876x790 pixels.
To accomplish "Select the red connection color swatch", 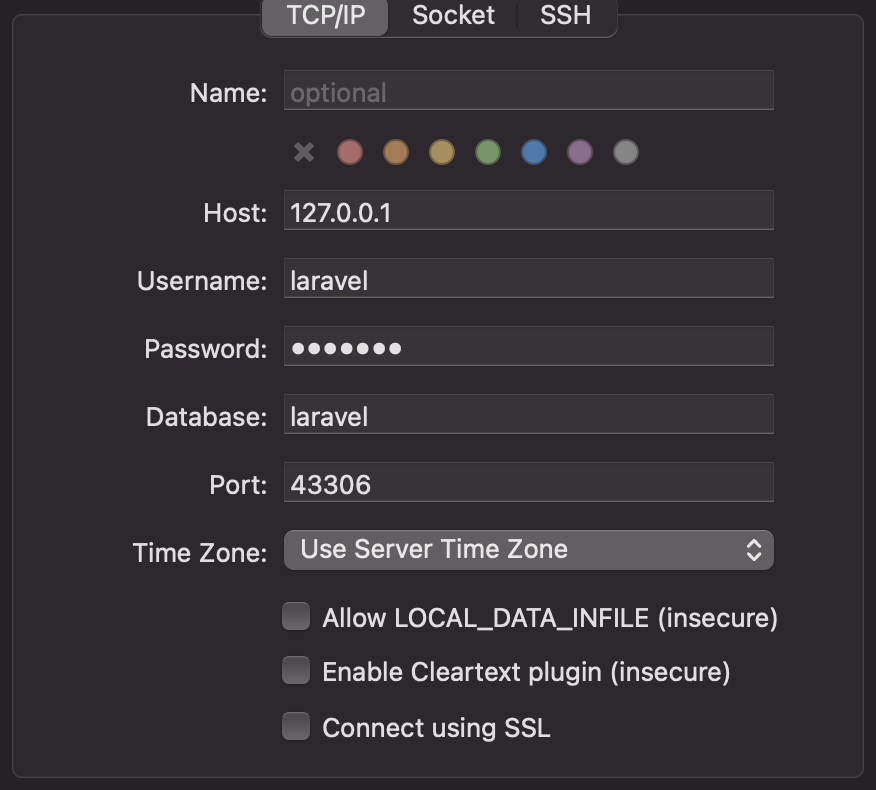I will pyautogui.click(x=350, y=152).
